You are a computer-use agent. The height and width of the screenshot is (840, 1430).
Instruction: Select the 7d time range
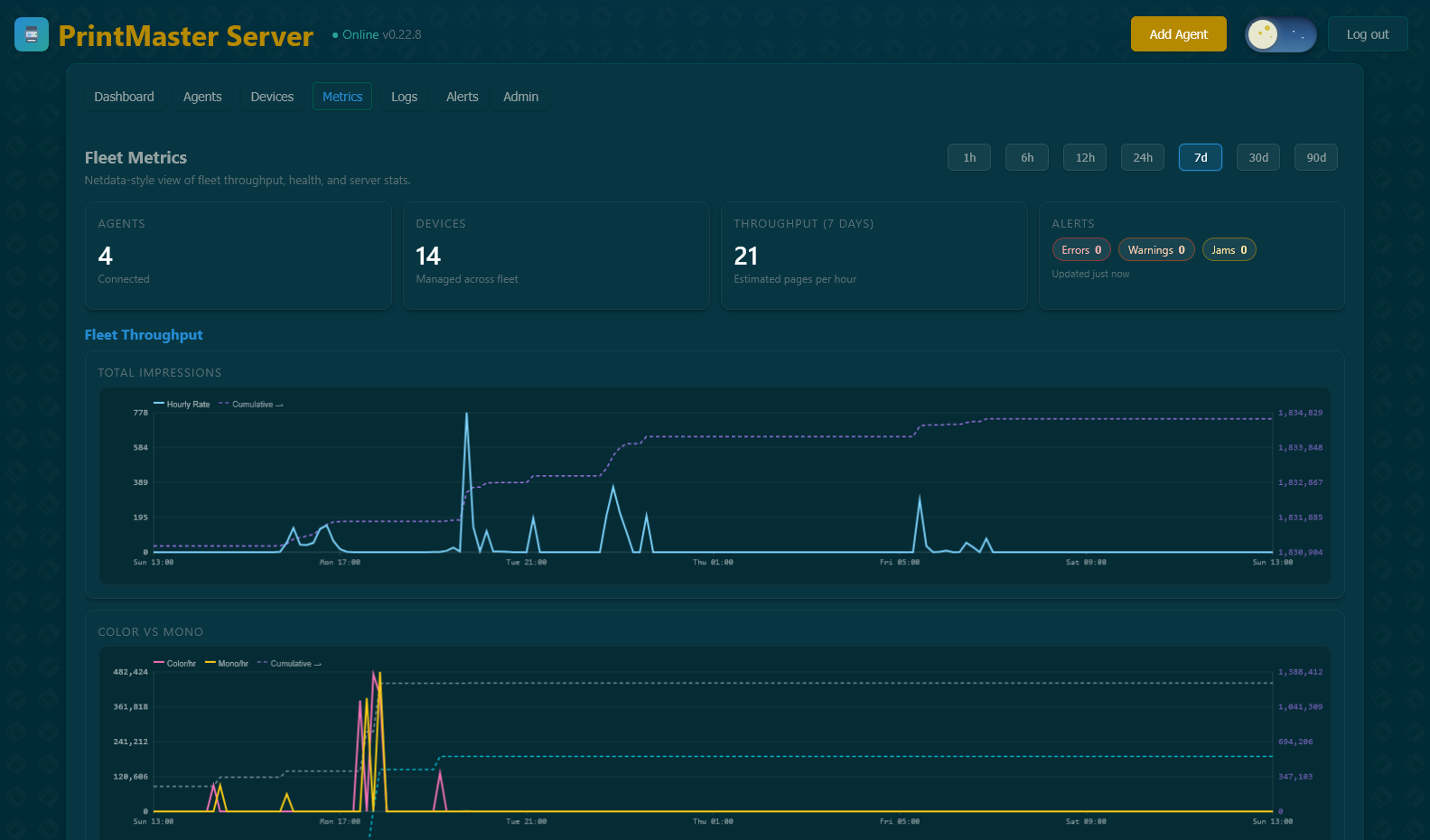coord(1201,157)
